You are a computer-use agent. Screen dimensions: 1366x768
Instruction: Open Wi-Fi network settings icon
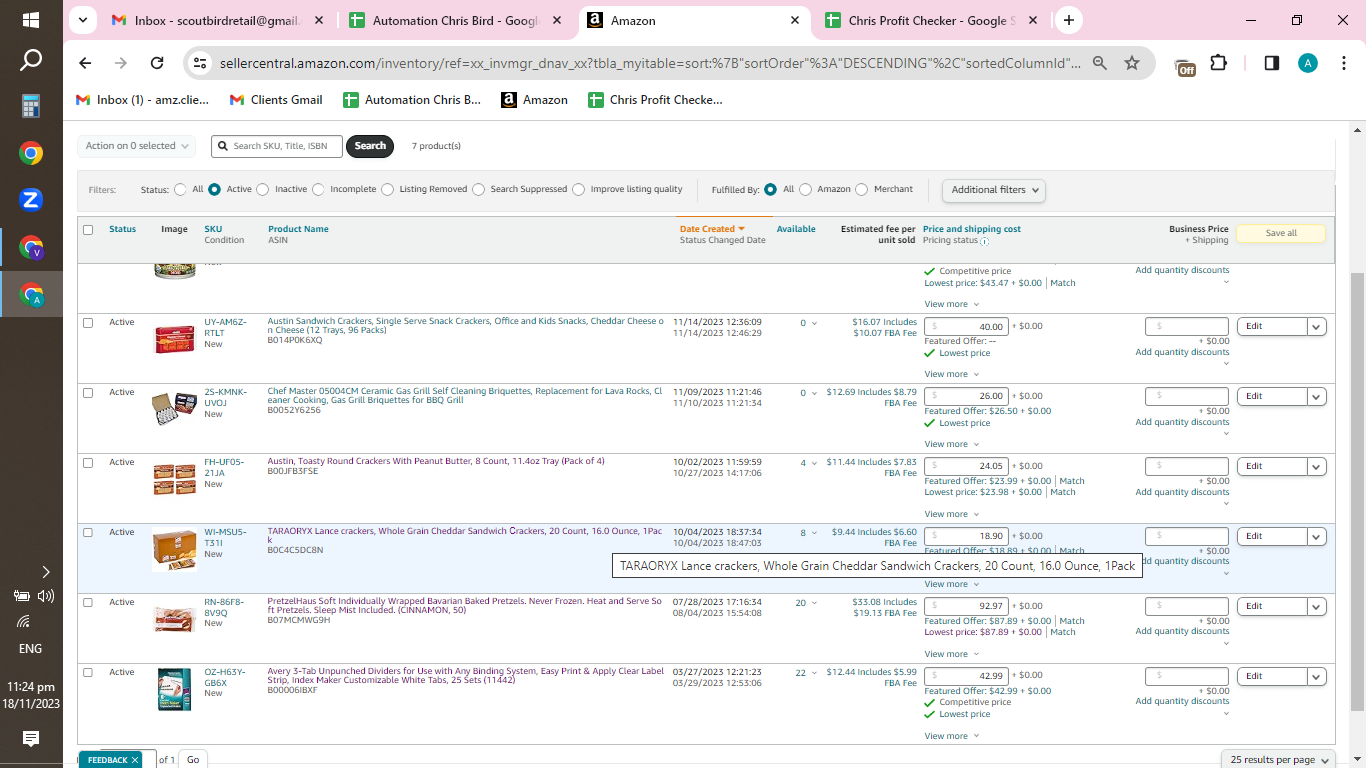pos(23,621)
